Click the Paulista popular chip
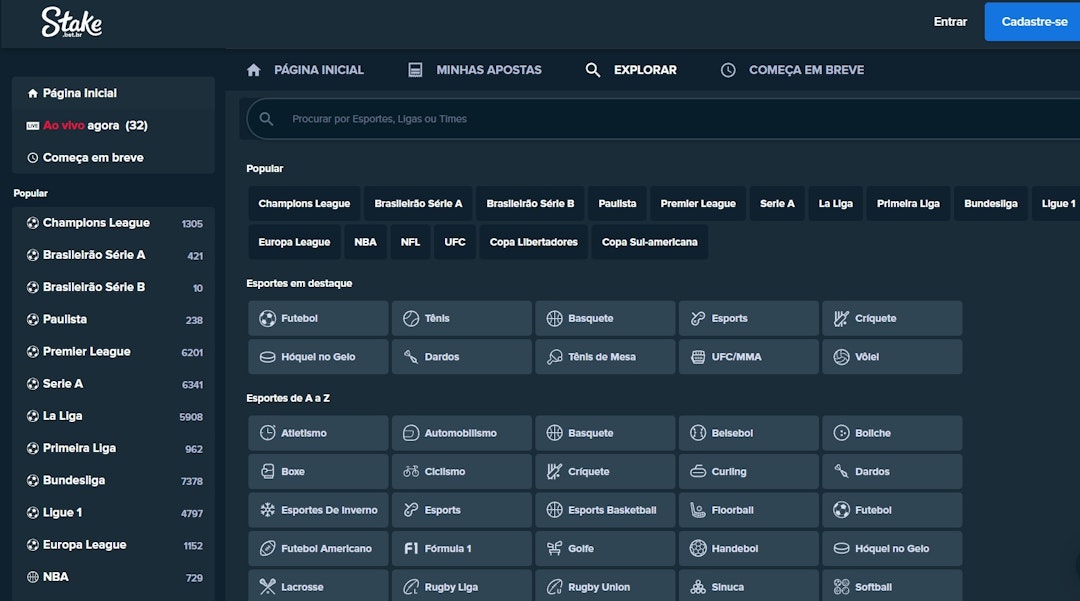The height and width of the screenshot is (601, 1080). [x=617, y=204]
